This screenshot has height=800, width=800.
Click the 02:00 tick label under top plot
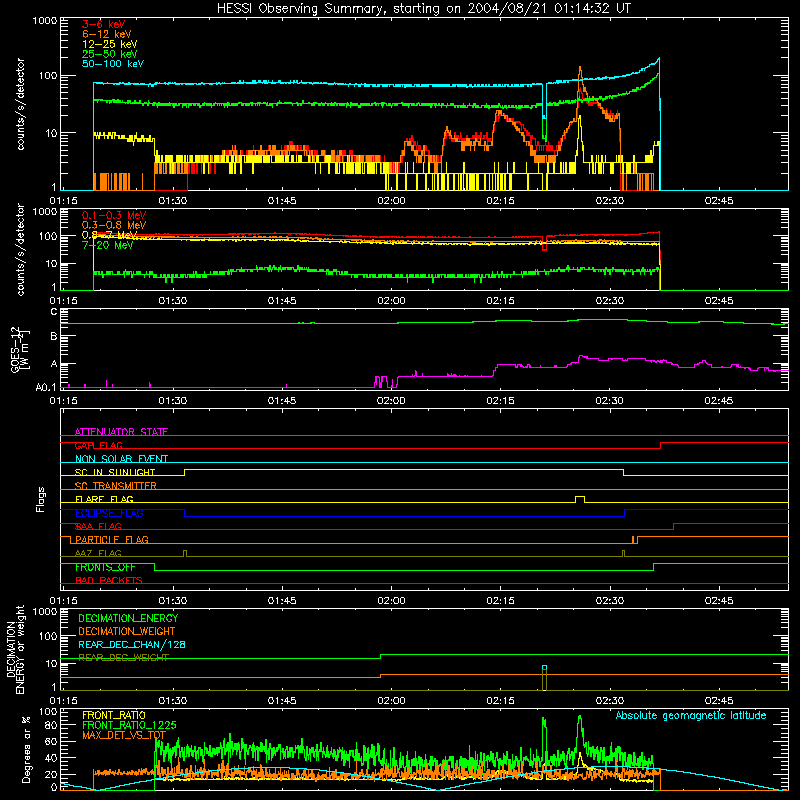tap(391, 201)
